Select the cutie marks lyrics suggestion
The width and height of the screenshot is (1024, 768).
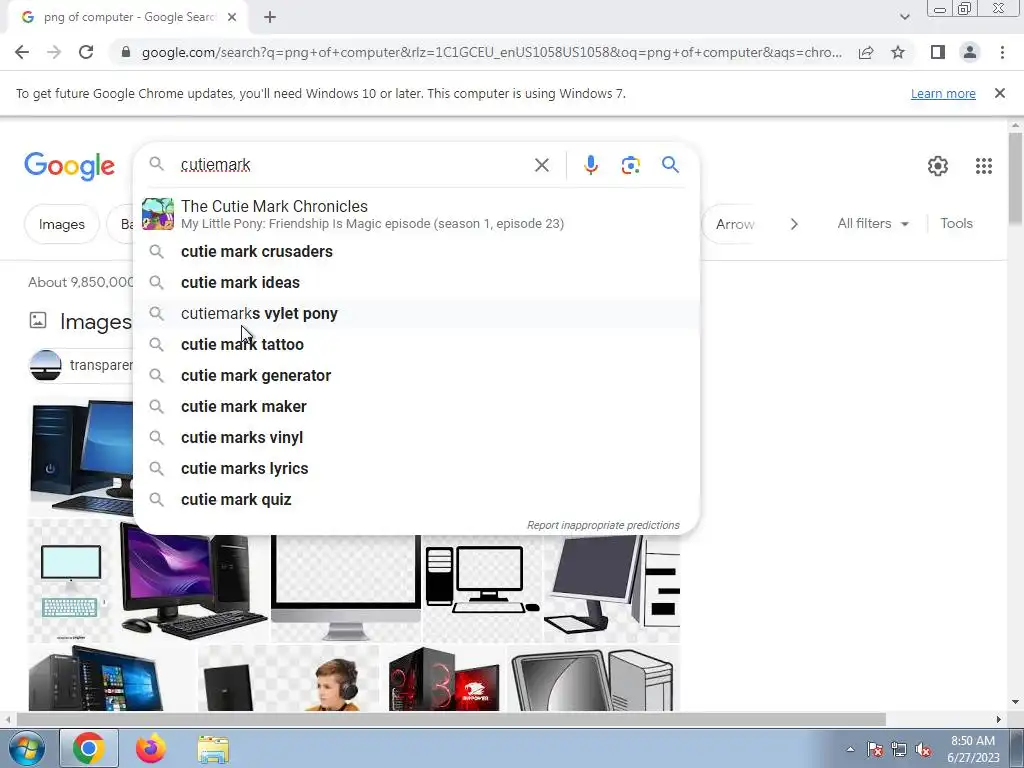click(x=416, y=468)
